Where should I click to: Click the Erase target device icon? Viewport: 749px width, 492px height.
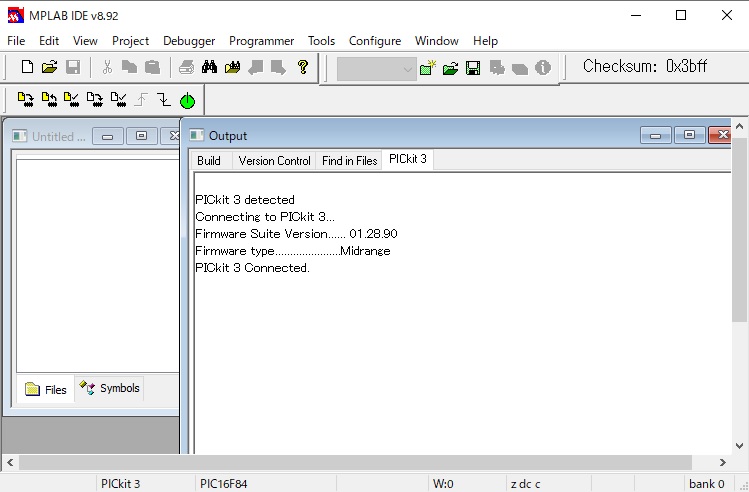point(95,99)
